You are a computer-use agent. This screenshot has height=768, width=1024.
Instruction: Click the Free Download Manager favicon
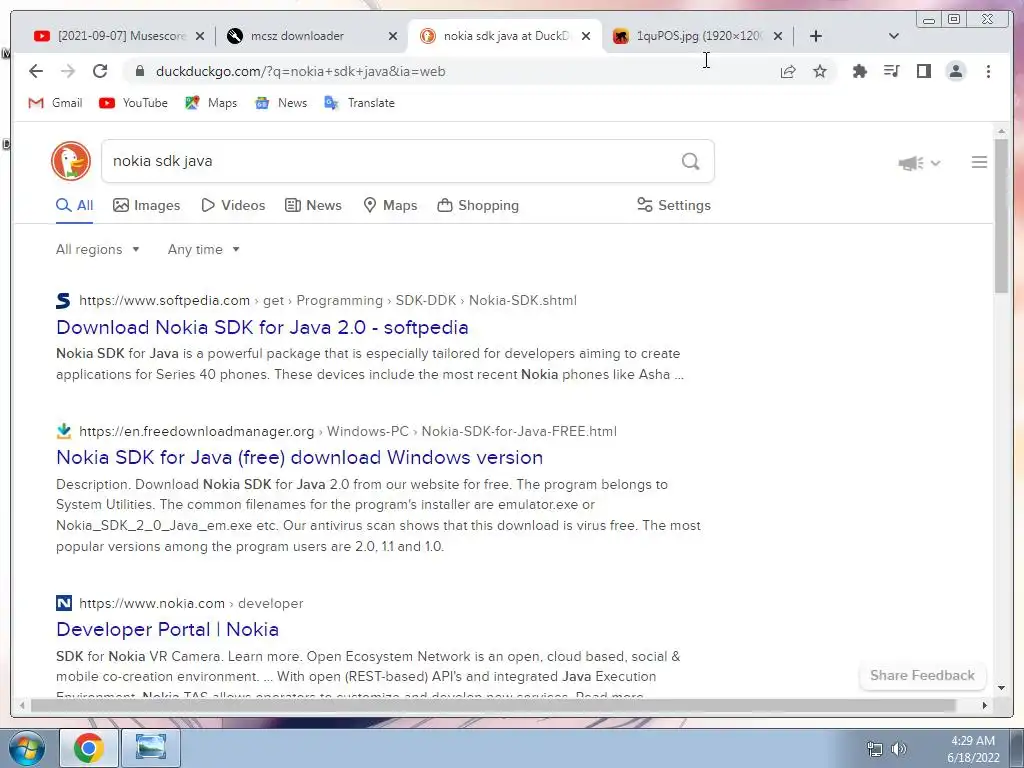(63, 431)
